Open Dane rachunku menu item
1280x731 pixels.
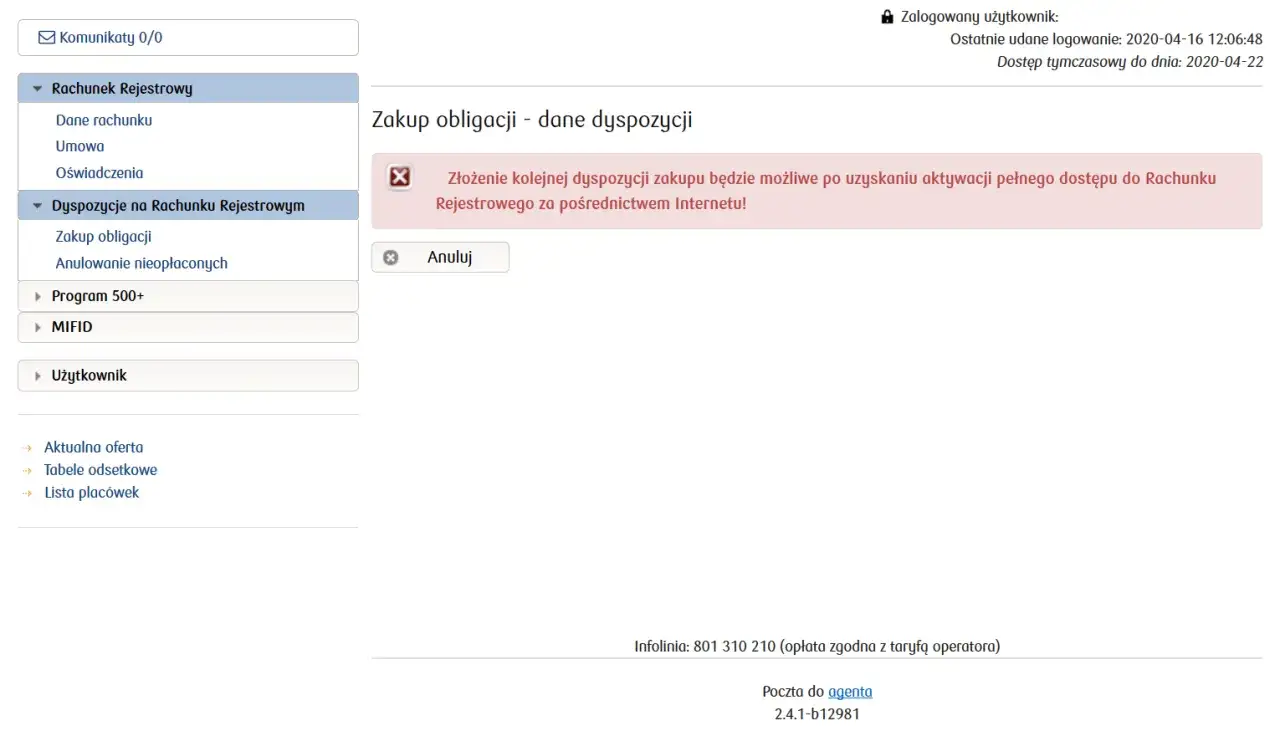coord(104,120)
